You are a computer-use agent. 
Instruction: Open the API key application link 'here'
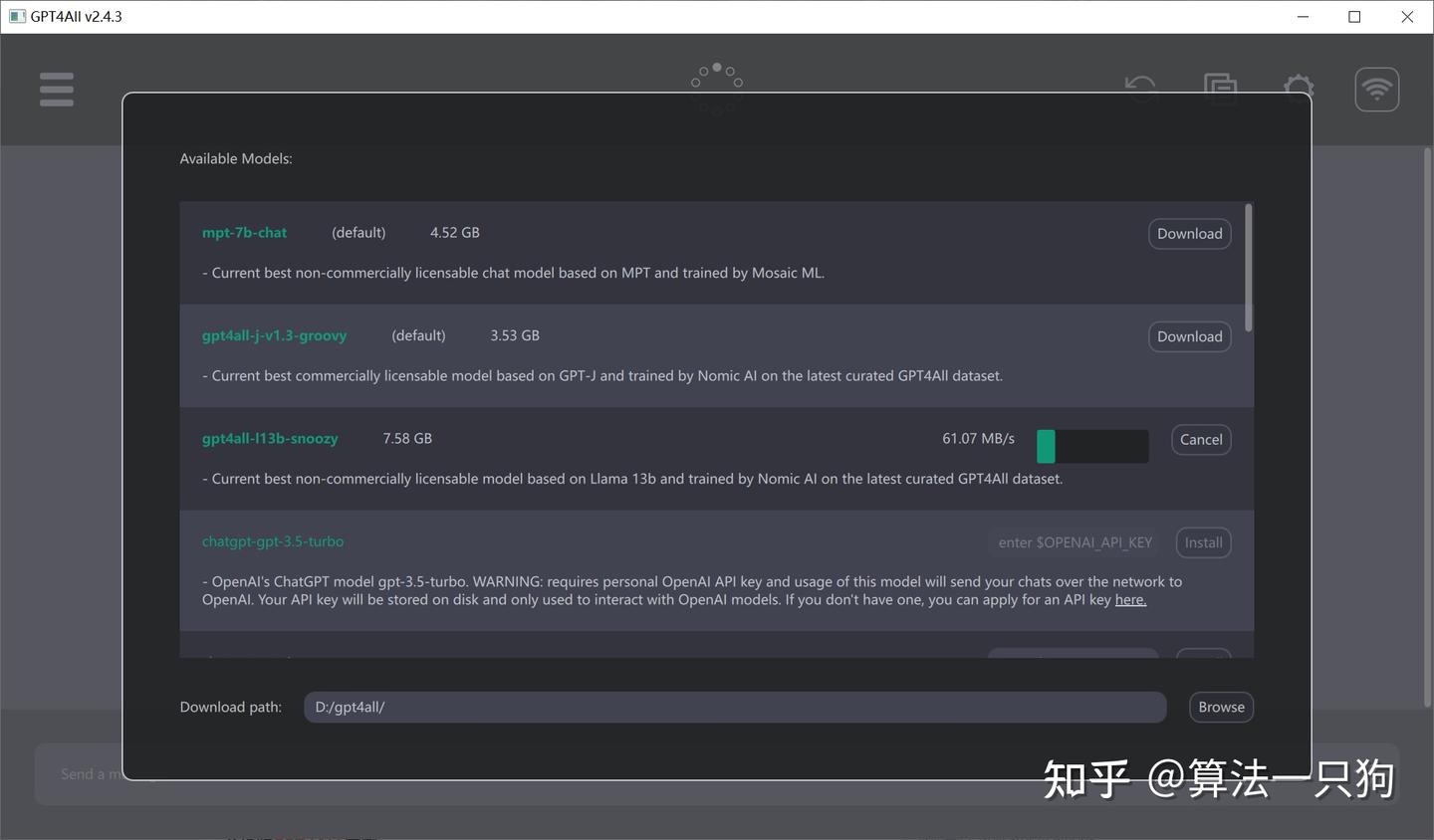tap(1129, 599)
